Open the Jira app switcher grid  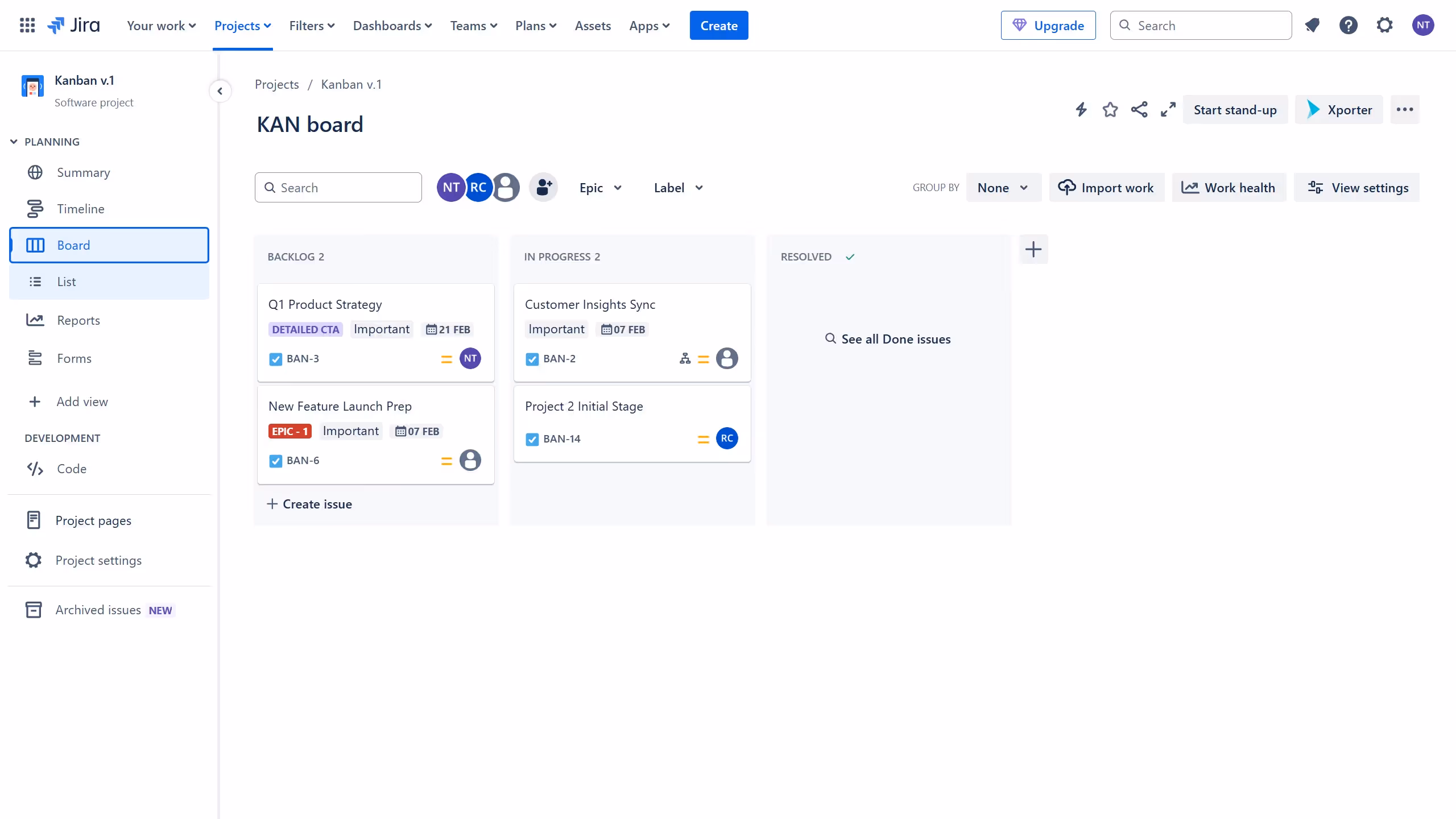[x=27, y=25]
